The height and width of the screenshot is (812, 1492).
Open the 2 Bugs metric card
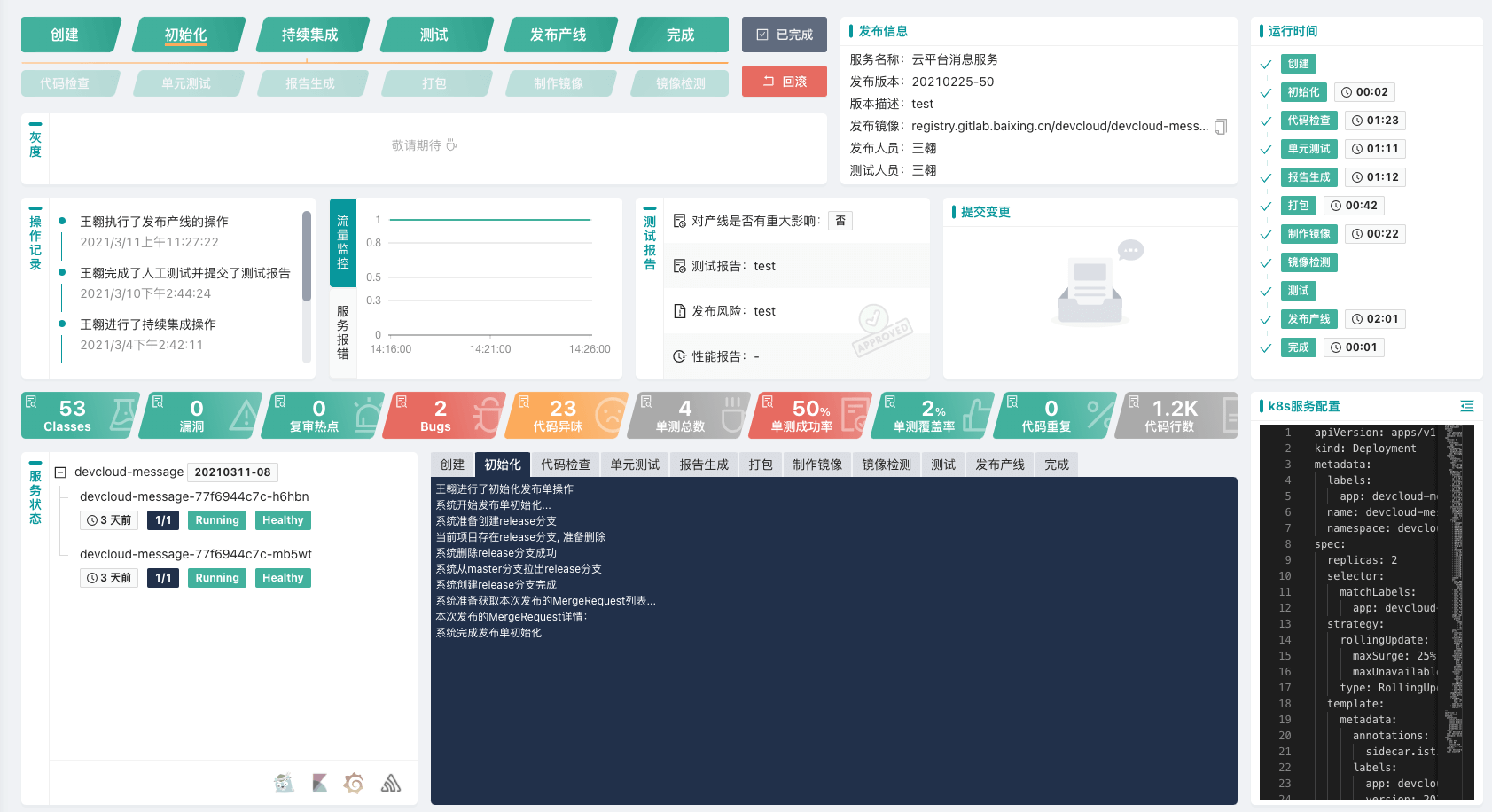click(445, 416)
